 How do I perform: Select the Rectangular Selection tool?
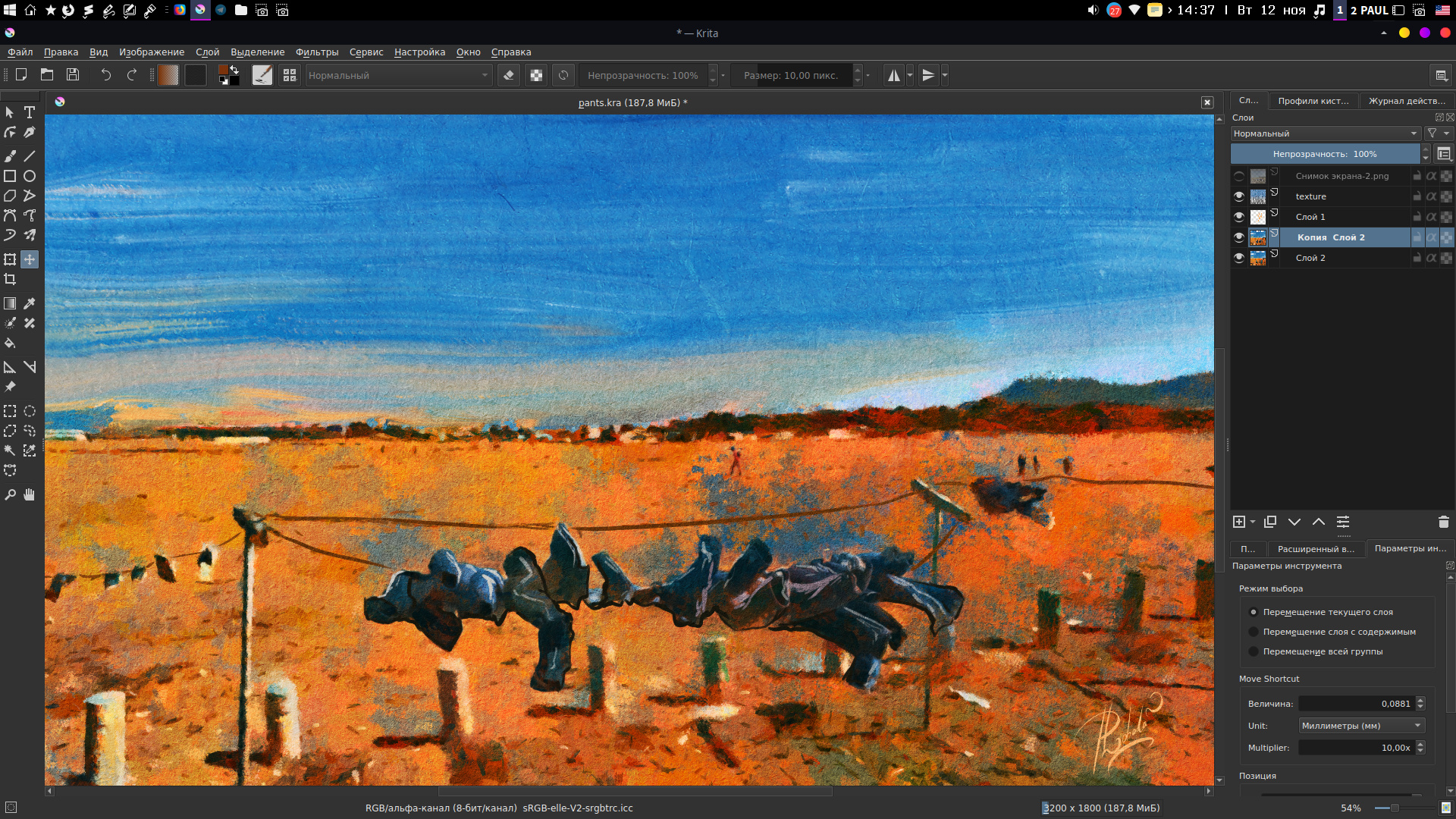10,411
